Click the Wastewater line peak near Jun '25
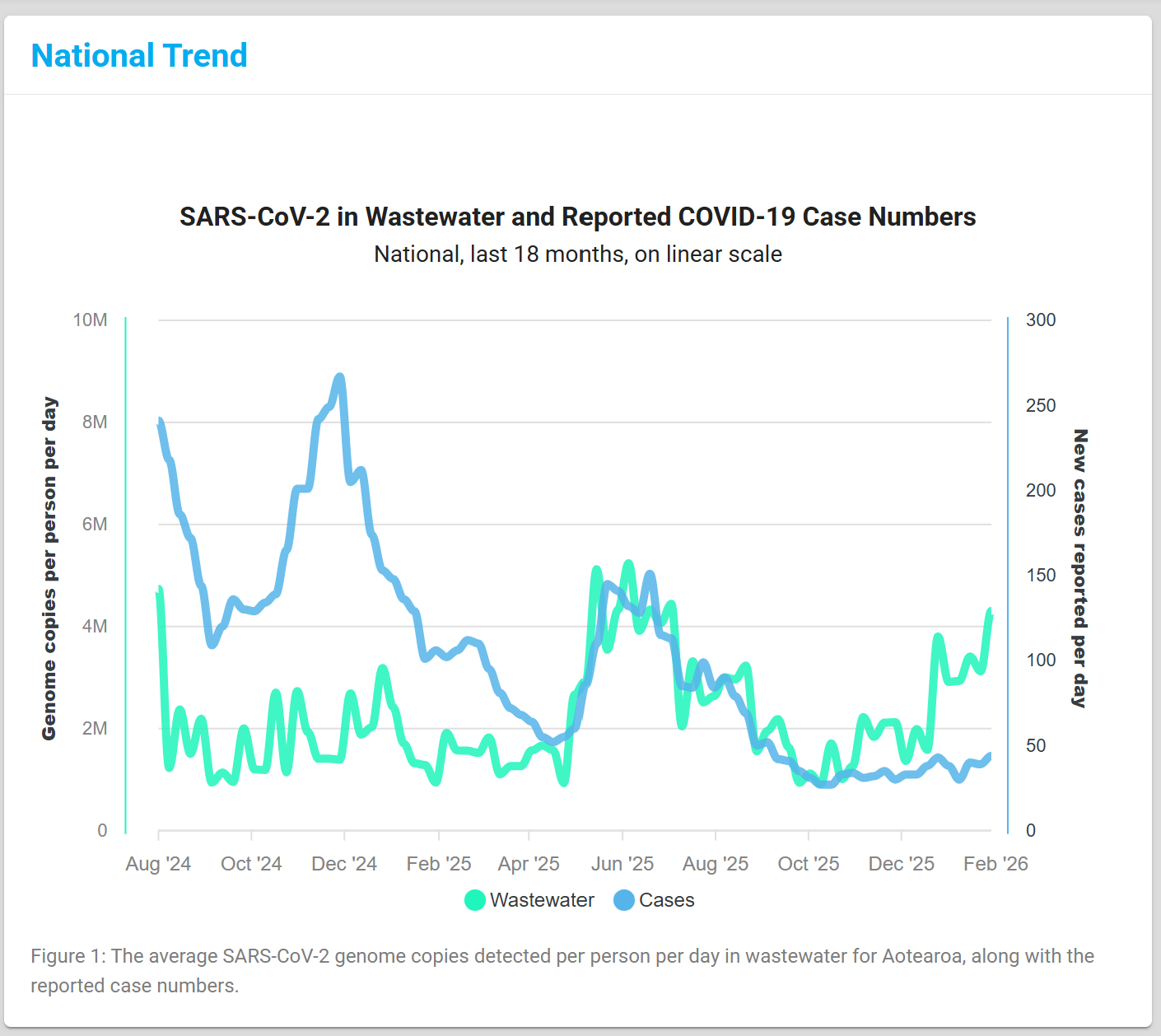 628,565
